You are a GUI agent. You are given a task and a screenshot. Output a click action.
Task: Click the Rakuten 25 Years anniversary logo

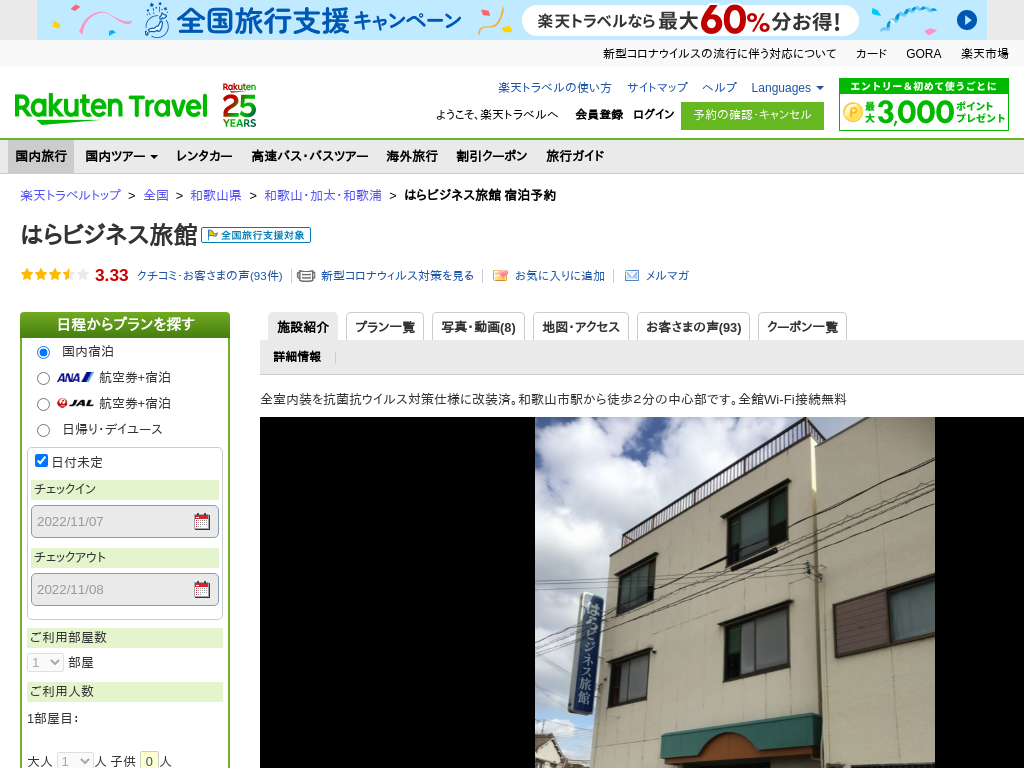239,105
